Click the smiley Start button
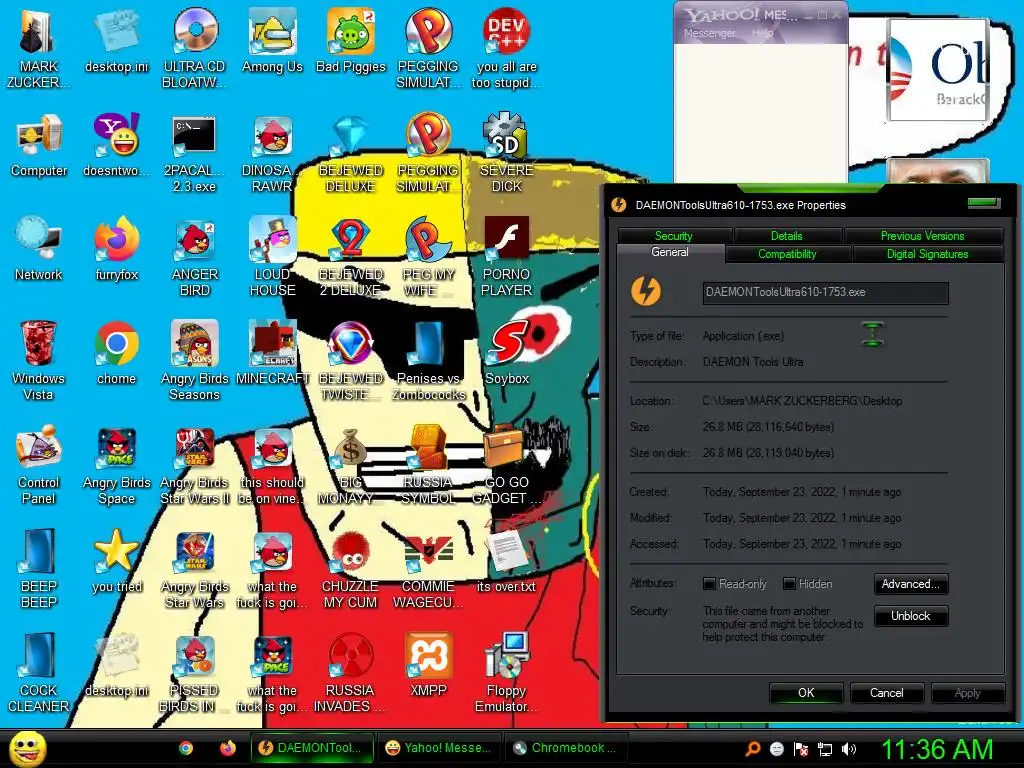 28,748
